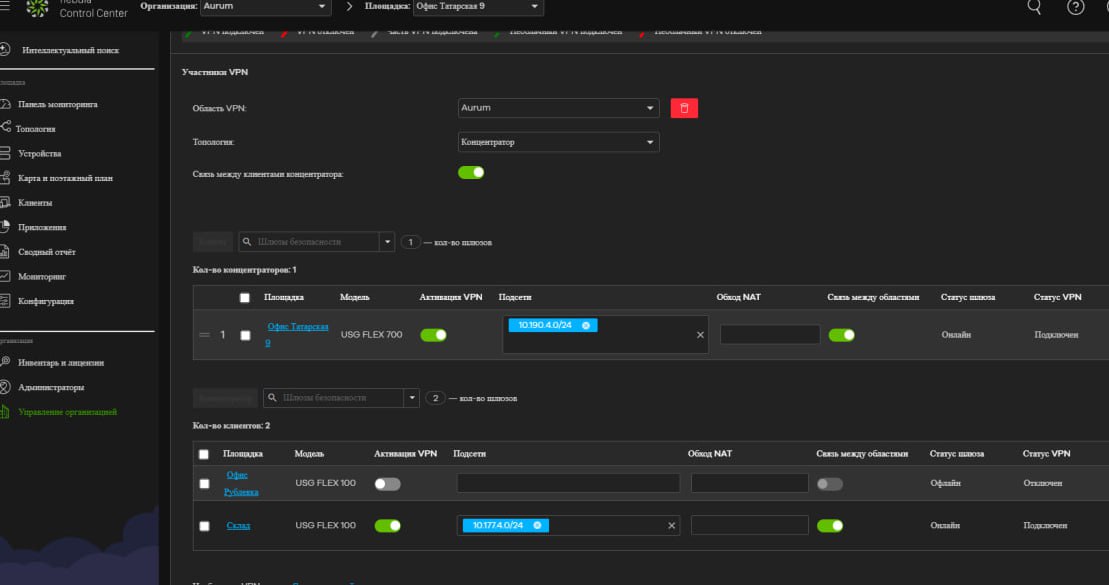This screenshot has height=585, width=1109.
Task: Open the Область VPN Aurum dropdown
Action: coord(559,108)
